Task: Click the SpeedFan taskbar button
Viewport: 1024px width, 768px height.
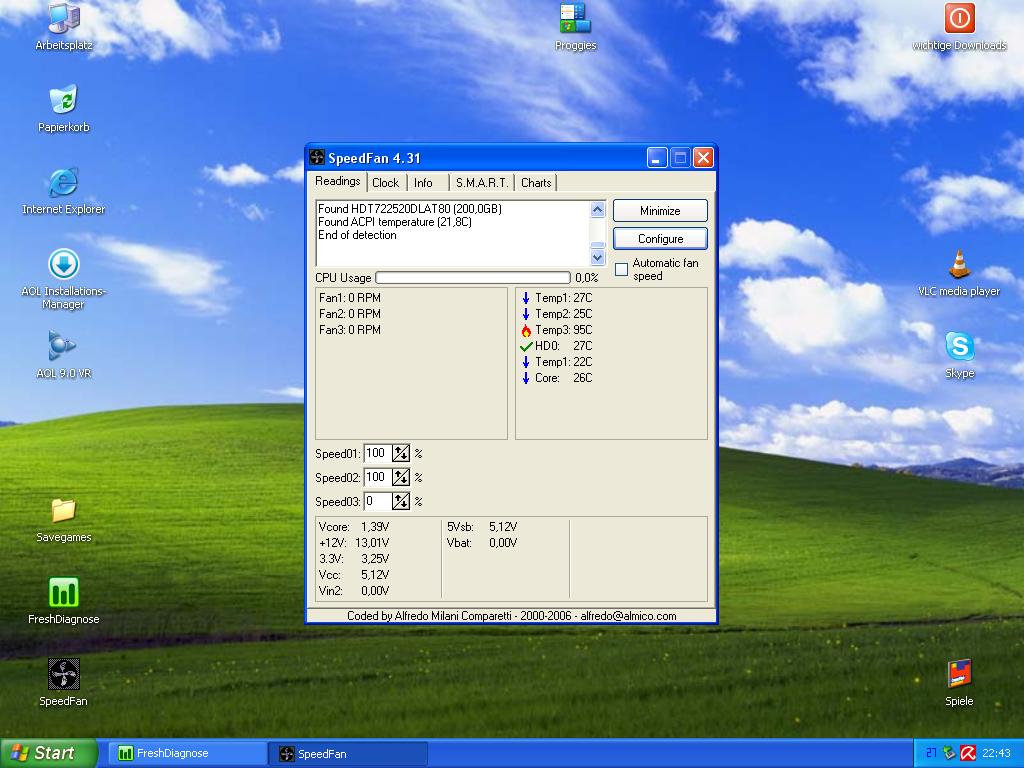Action: [349, 754]
